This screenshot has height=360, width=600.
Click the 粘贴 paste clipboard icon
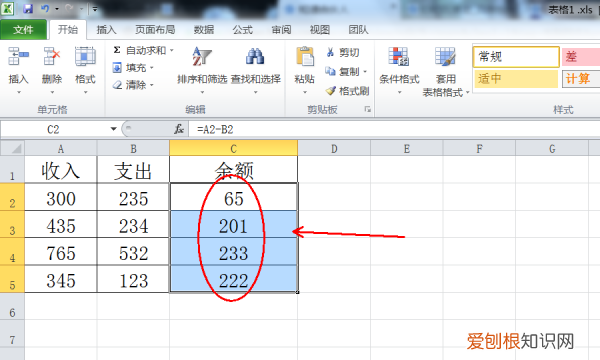pos(305,56)
